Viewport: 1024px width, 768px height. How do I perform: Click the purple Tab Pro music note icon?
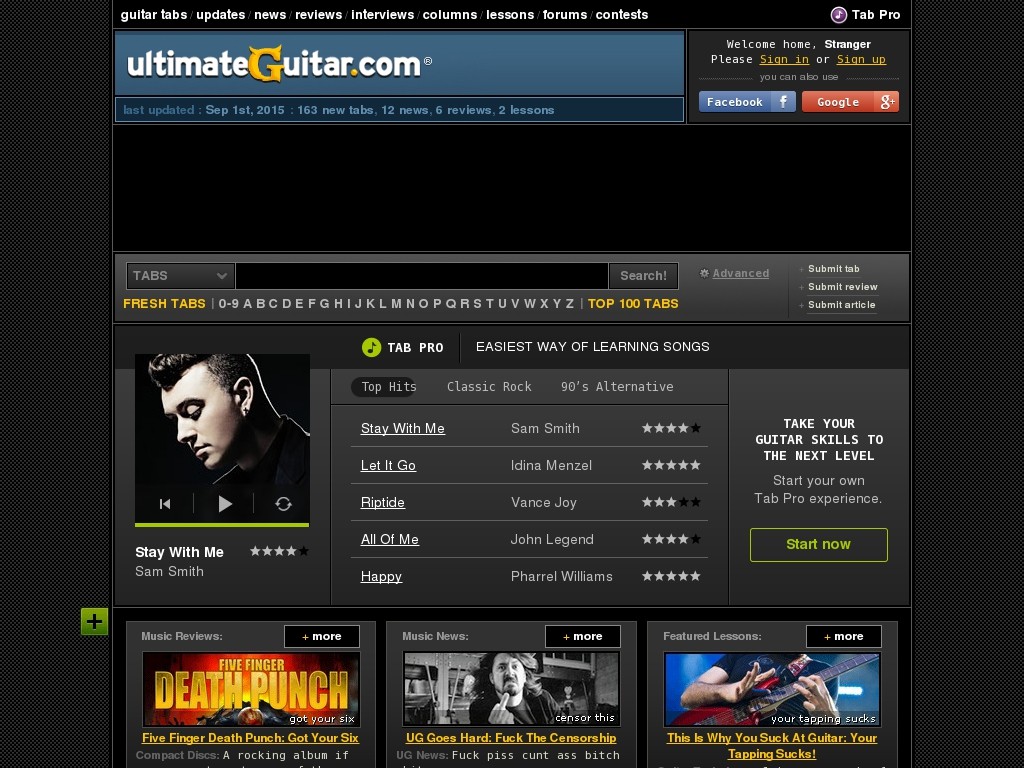click(x=839, y=14)
